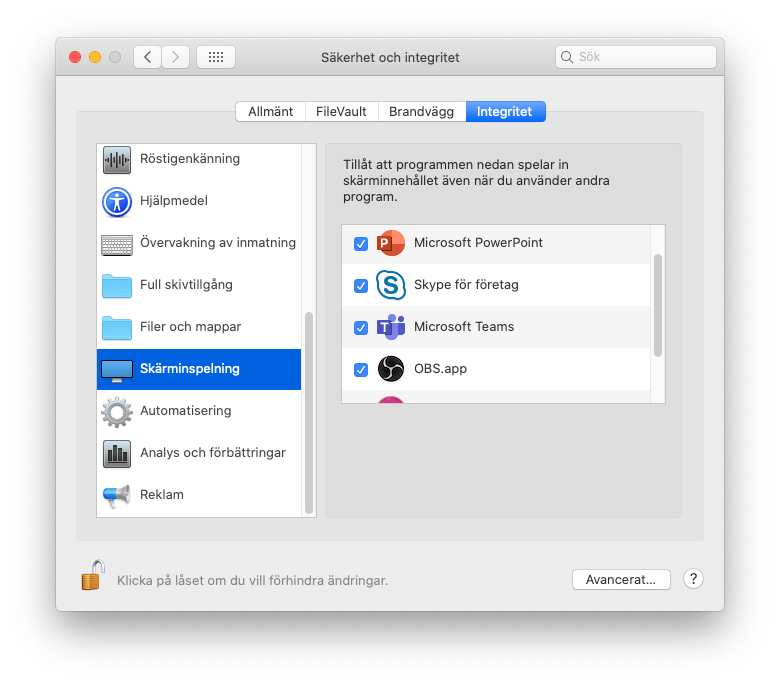This screenshot has width=780, height=685.
Task: Click the Sök search field
Action: 640,57
